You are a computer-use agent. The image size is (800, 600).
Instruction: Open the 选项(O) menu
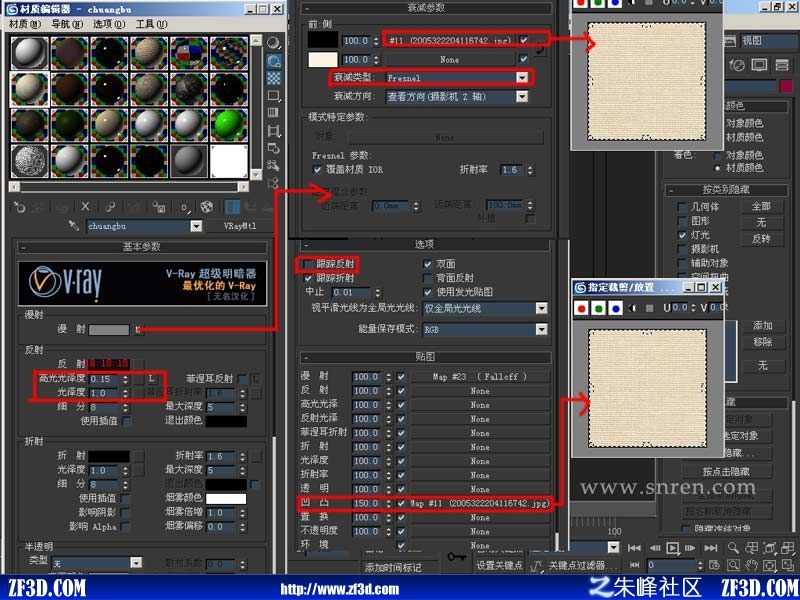tap(109, 24)
